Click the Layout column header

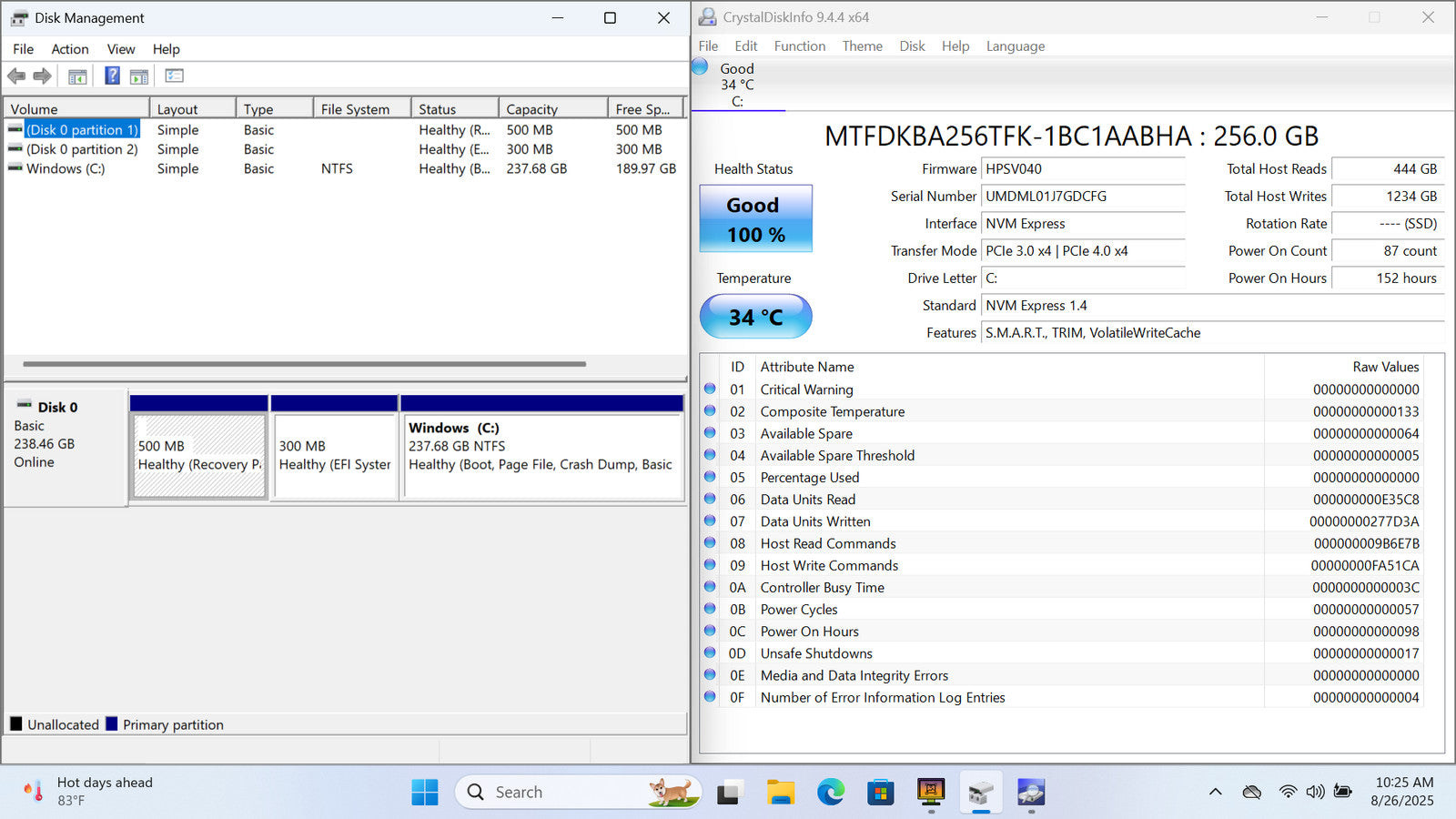193,108
